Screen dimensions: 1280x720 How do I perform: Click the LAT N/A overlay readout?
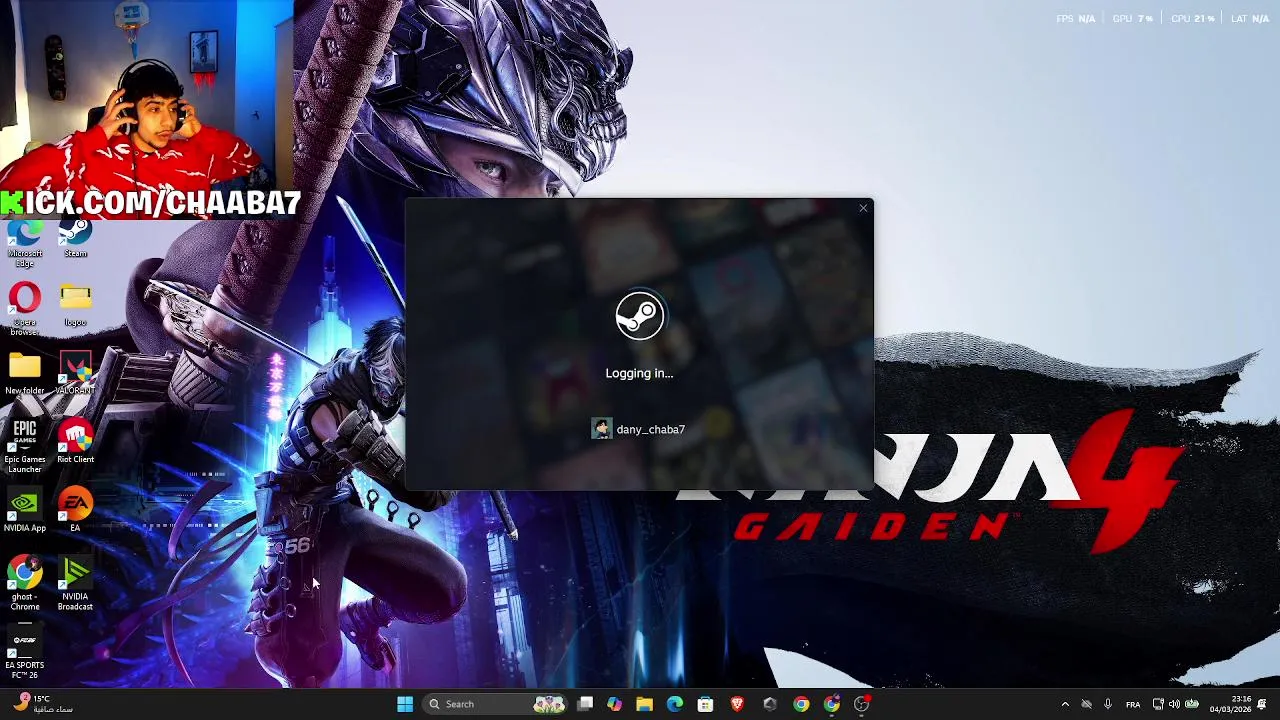(x=1250, y=19)
